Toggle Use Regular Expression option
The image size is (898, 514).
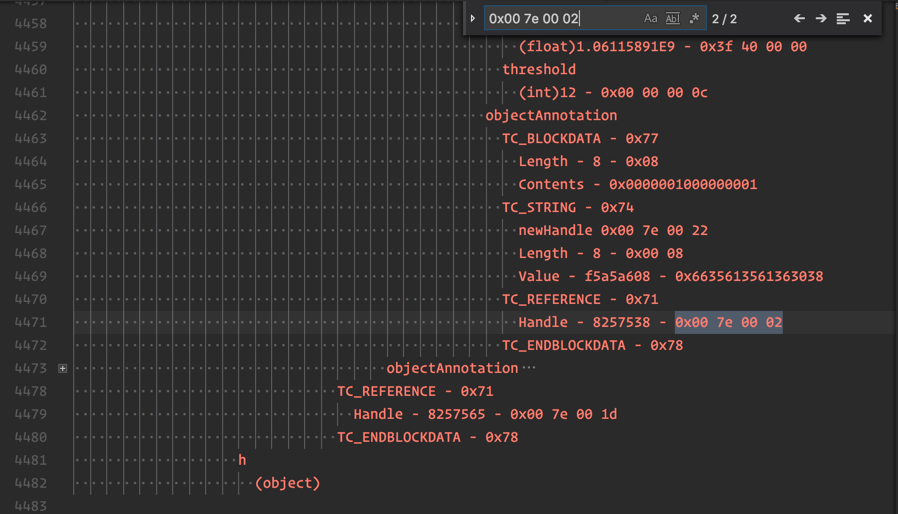[x=694, y=18]
